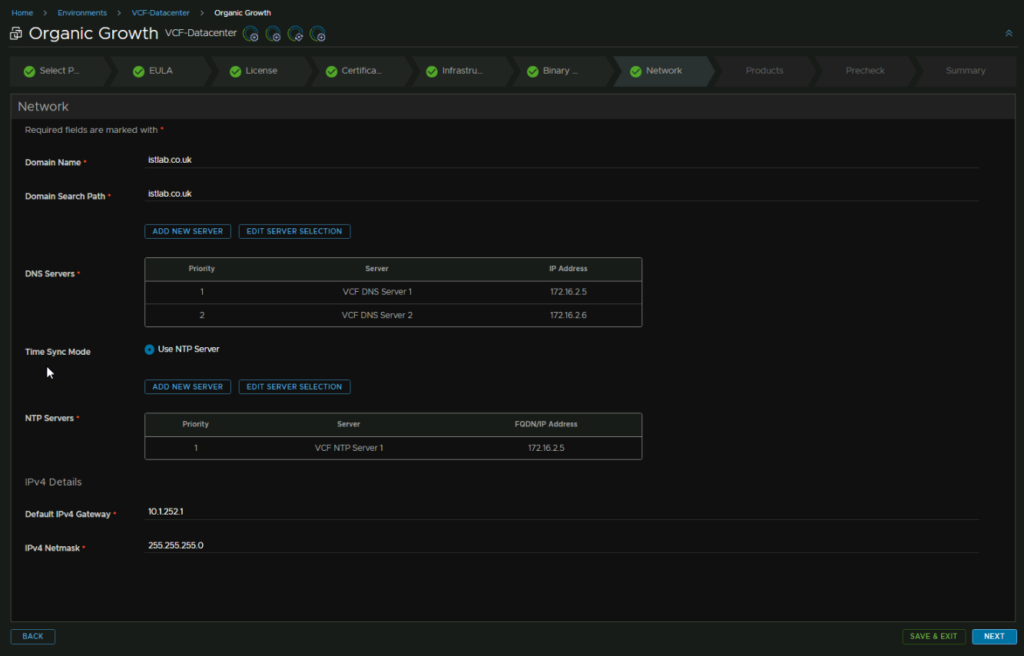Image resolution: width=1024 pixels, height=656 pixels.
Task: Click the product icon with the gear badge
Action: click(295, 34)
